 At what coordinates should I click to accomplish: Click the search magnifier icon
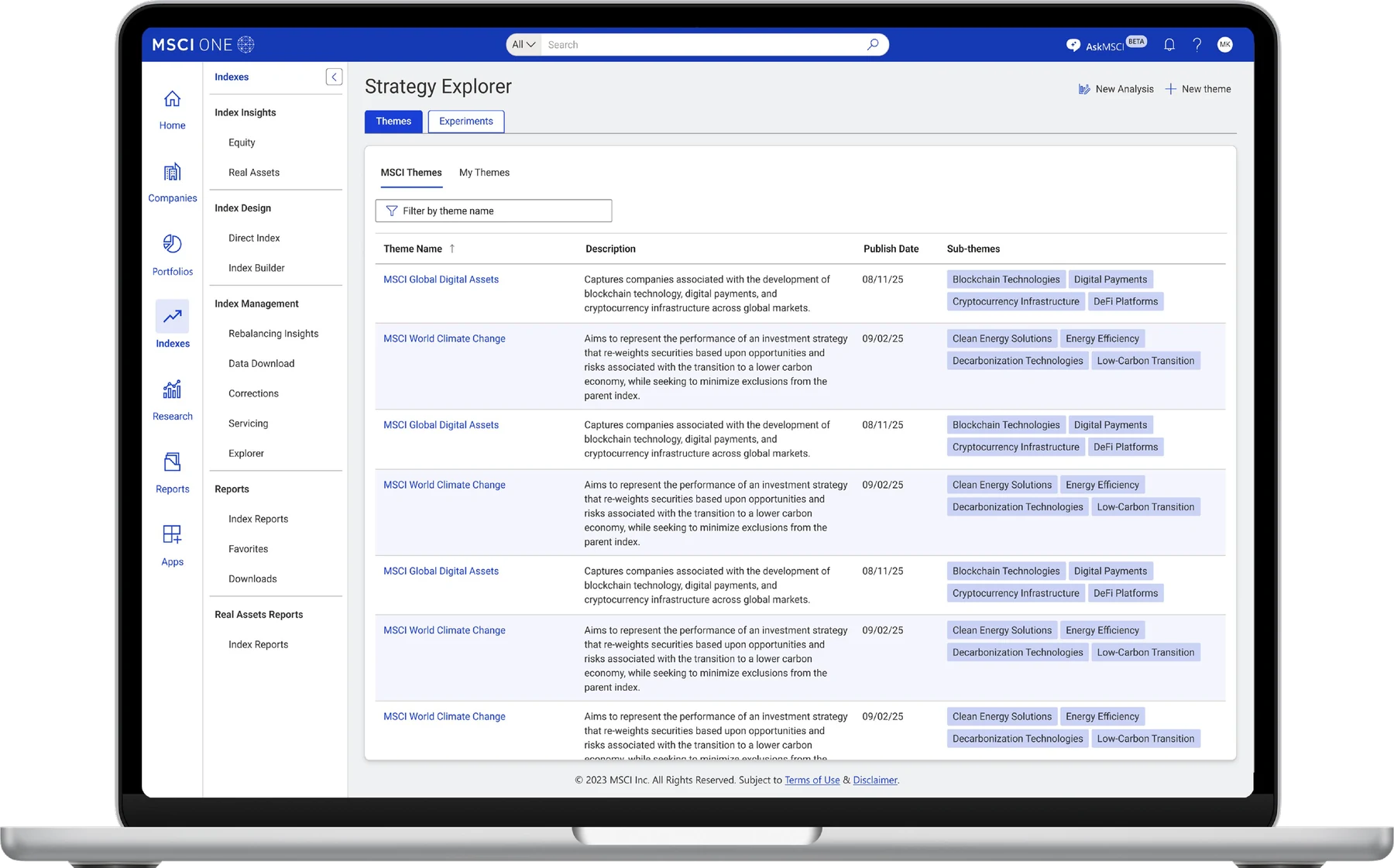(x=873, y=44)
